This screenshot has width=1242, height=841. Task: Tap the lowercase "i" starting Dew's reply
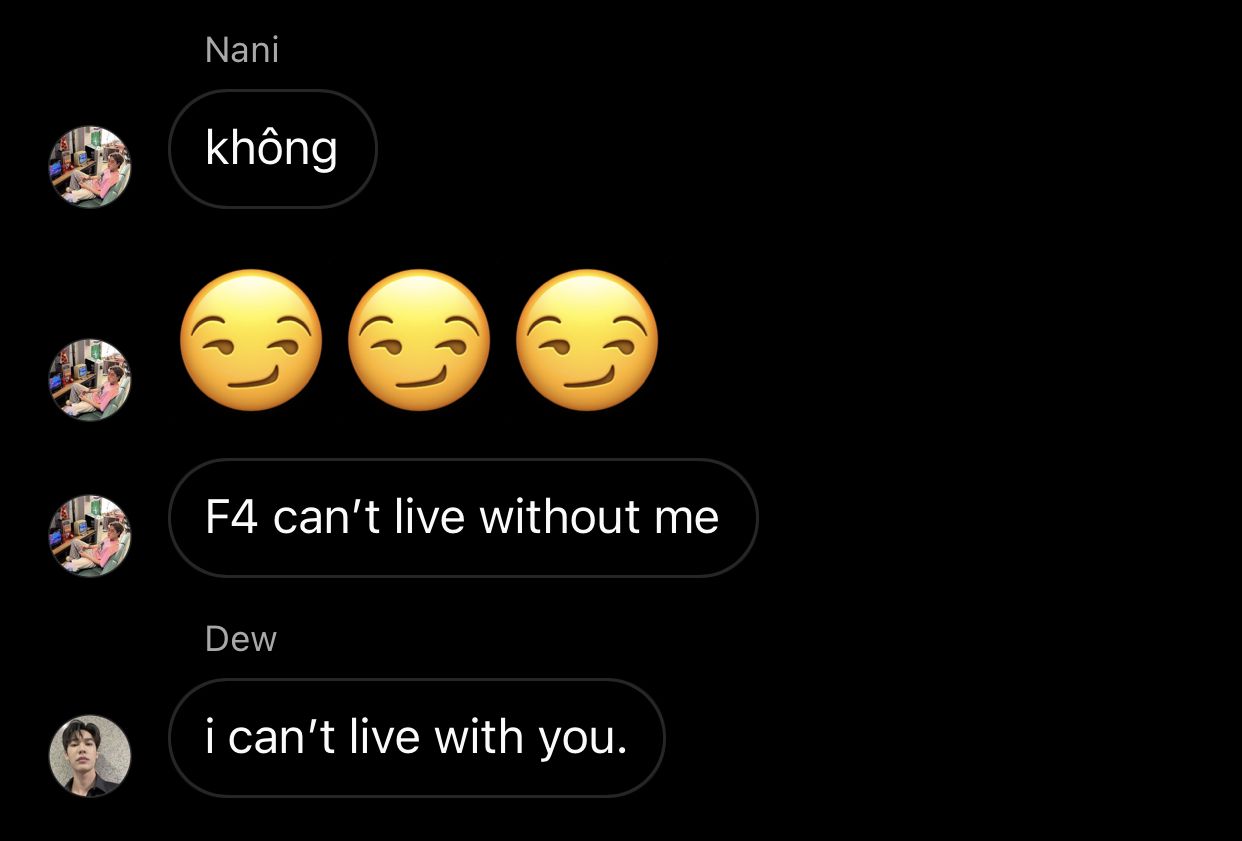coord(210,737)
